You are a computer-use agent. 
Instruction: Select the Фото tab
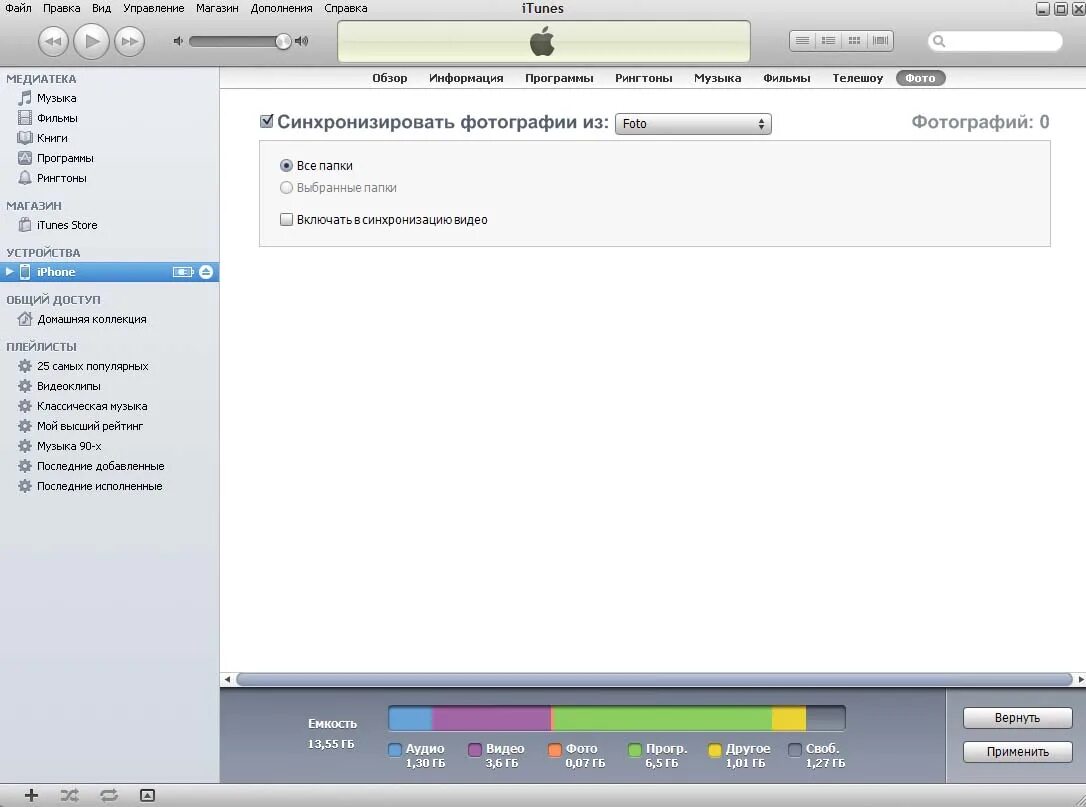(x=920, y=78)
